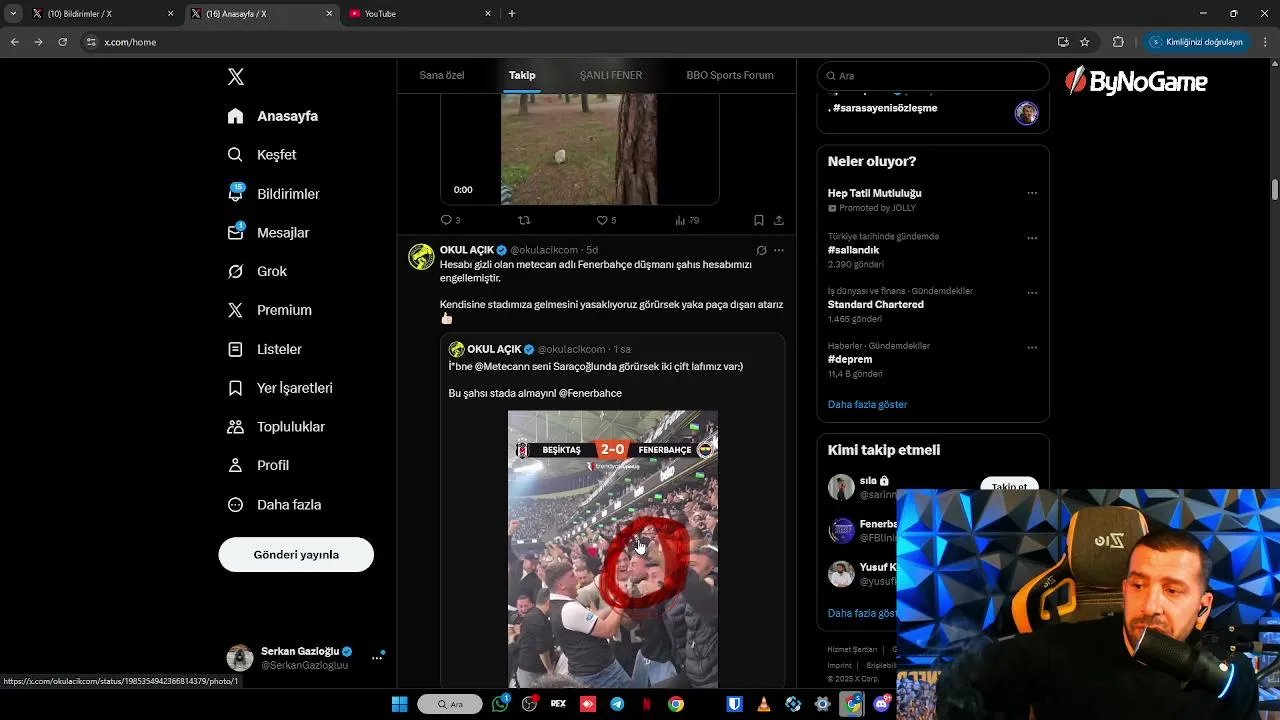Open more options for #sallandık trend
The width and height of the screenshot is (1280, 720).
coord(1032,238)
